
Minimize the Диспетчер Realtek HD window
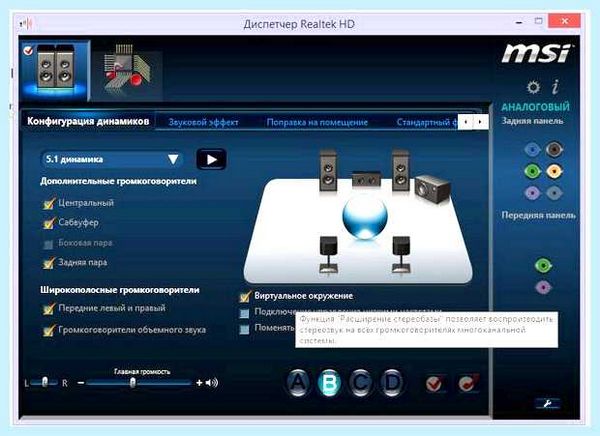click(518, 23)
